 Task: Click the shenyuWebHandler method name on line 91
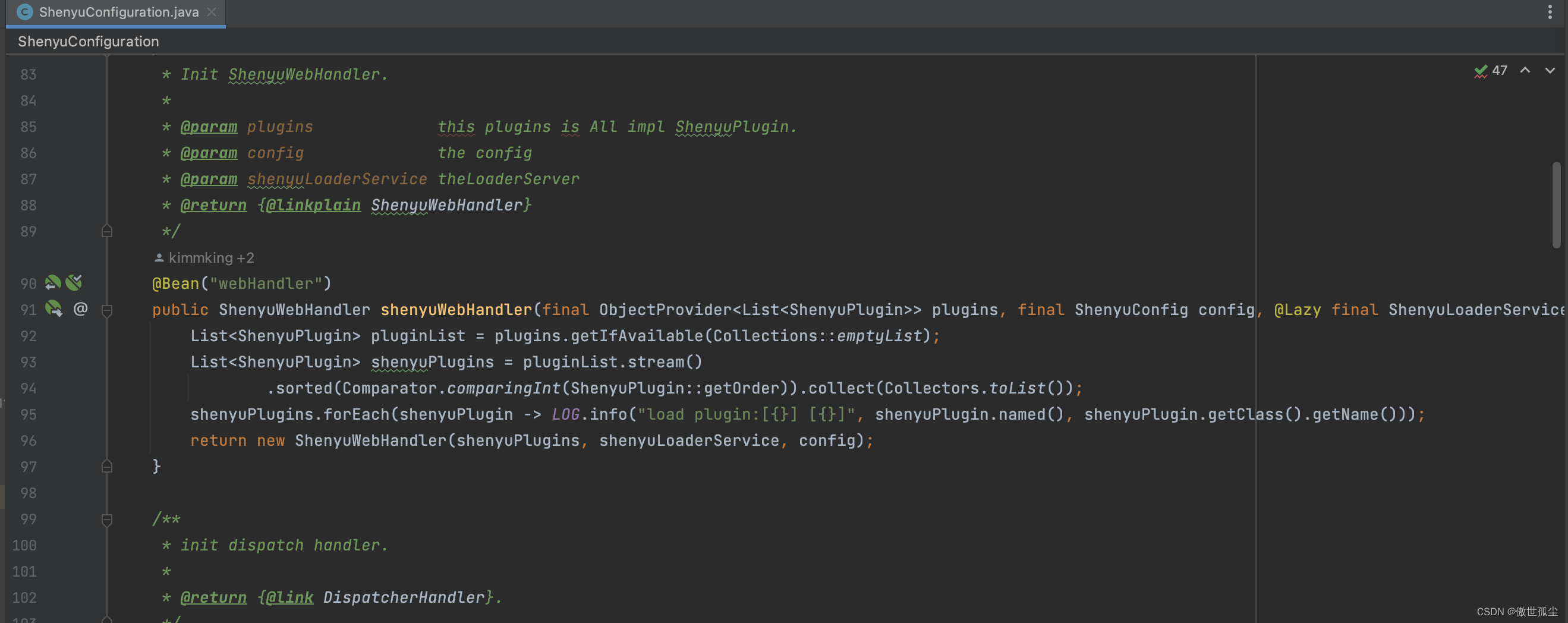(456, 310)
